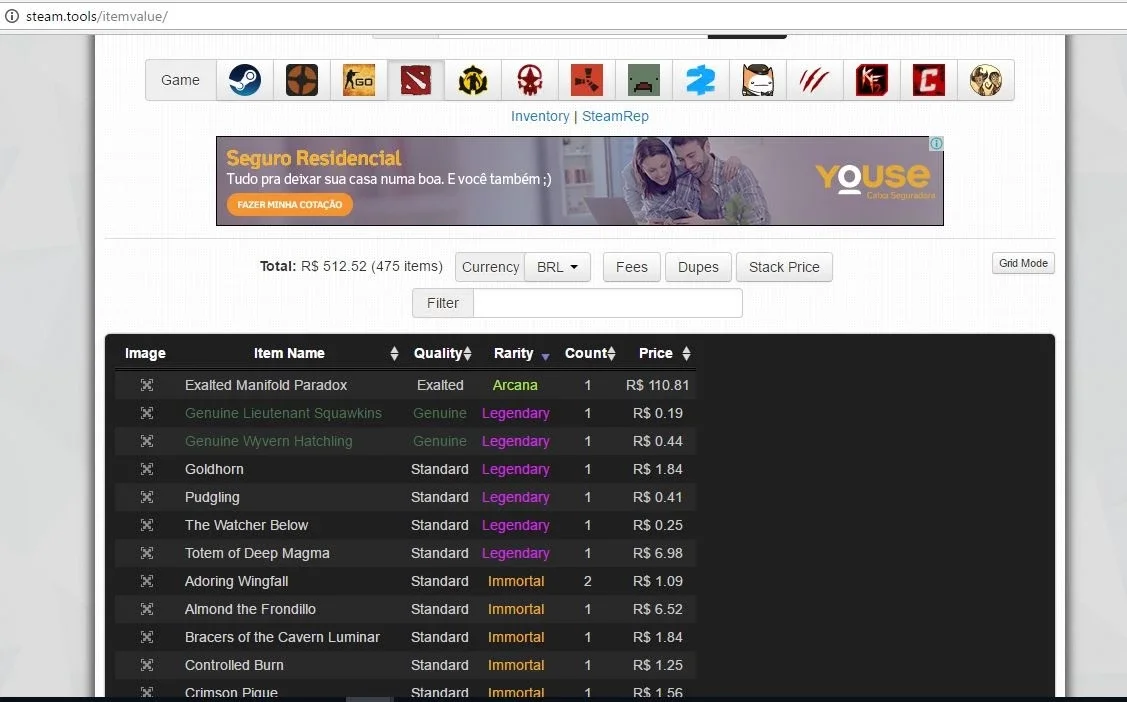The height and width of the screenshot is (702, 1127).
Task: Select the Goldhorn item name
Action: pyautogui.click(x=214, y=469)
